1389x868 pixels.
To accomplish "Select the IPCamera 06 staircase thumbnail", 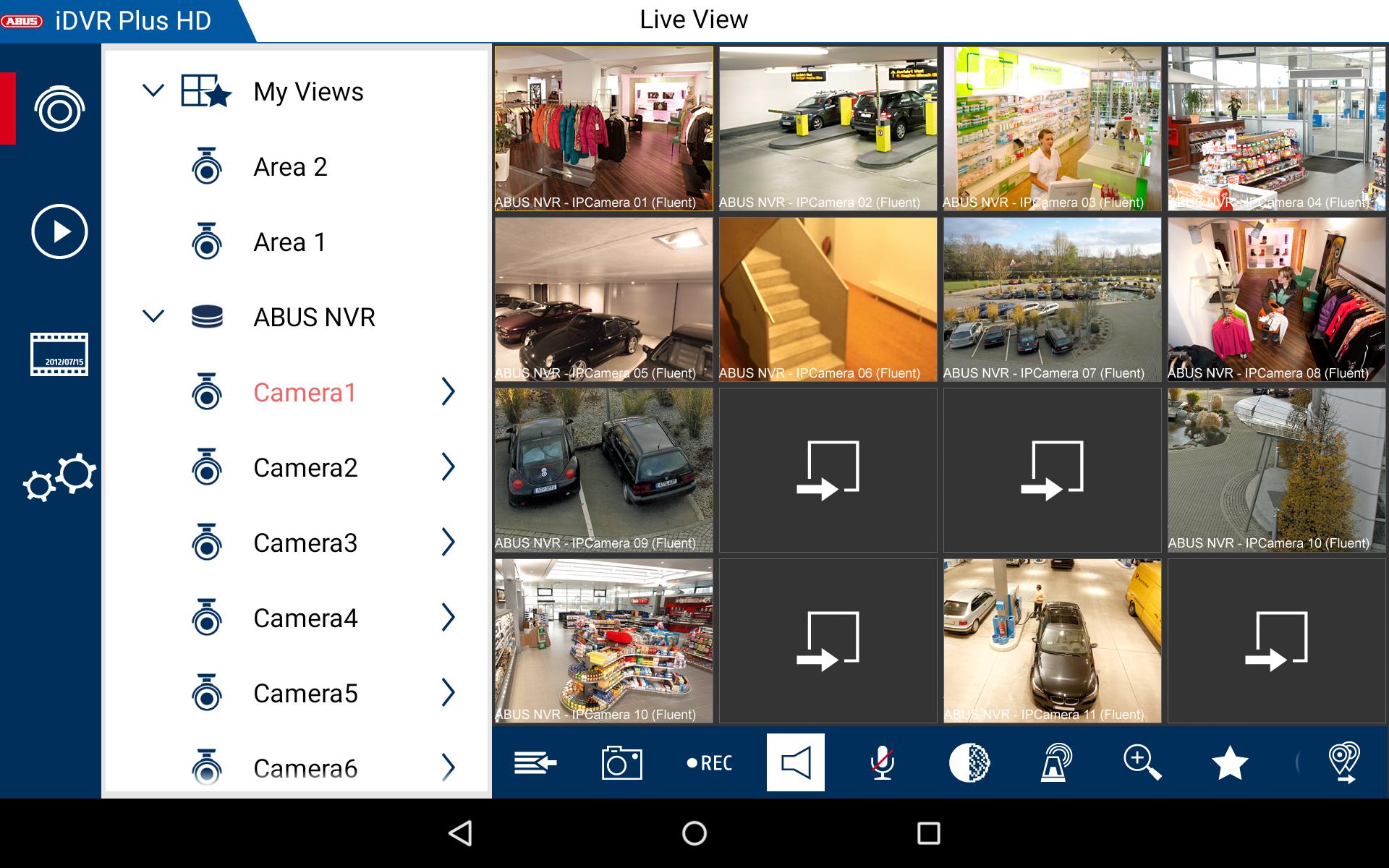I will click(x=828, y=300).
